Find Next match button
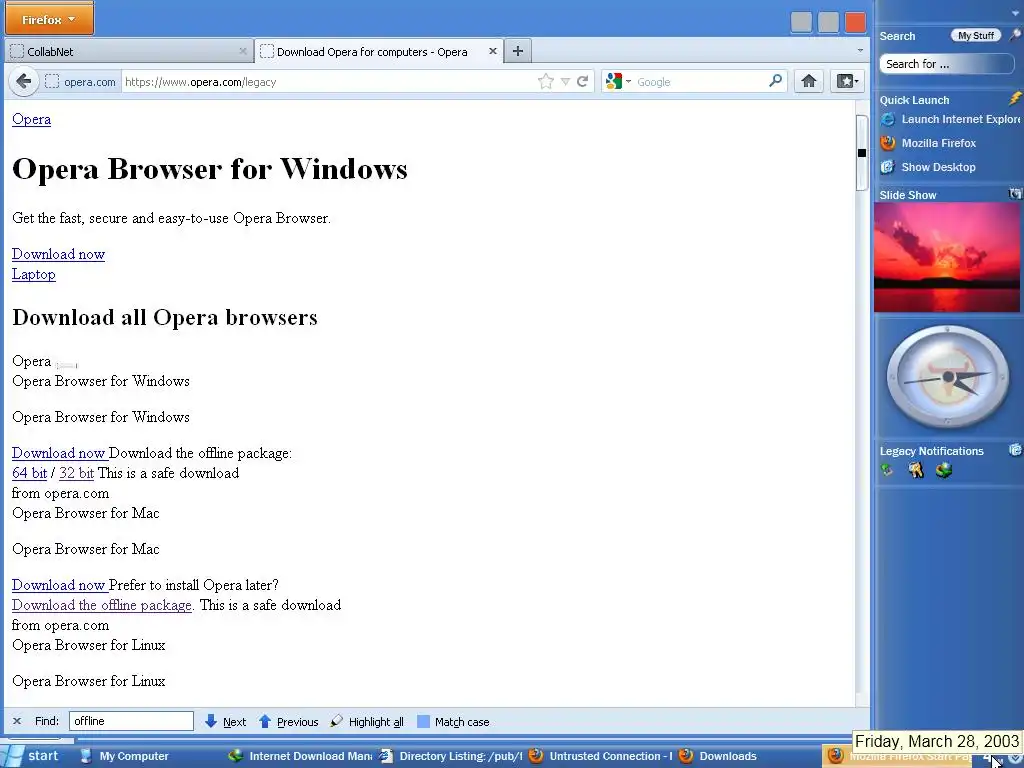Screen dimensions: 1024x768 tap(225, 722)
